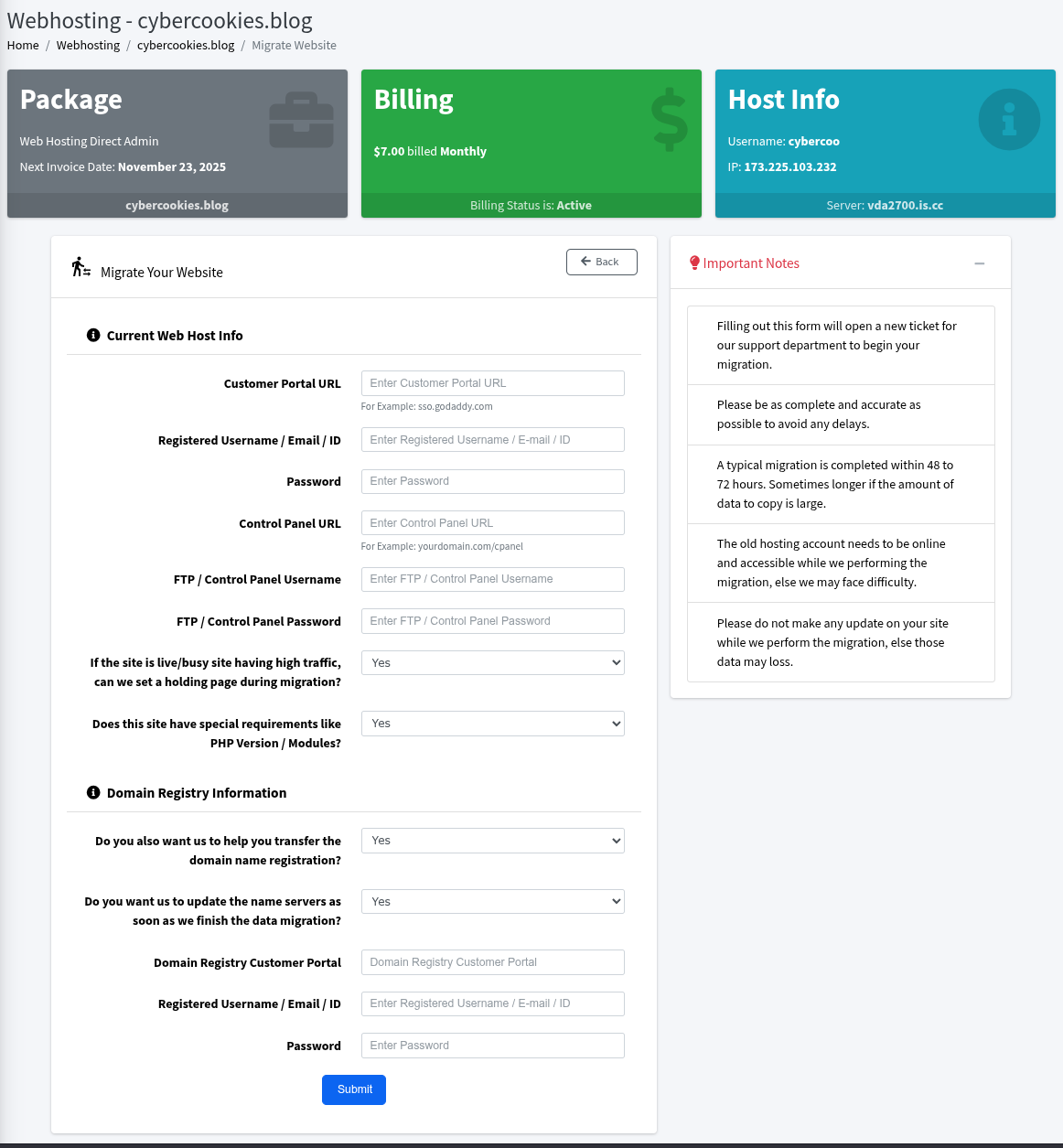Open the PHP Version / Modules requirements dropdown
The image size is (1063, 1148).
492,724
